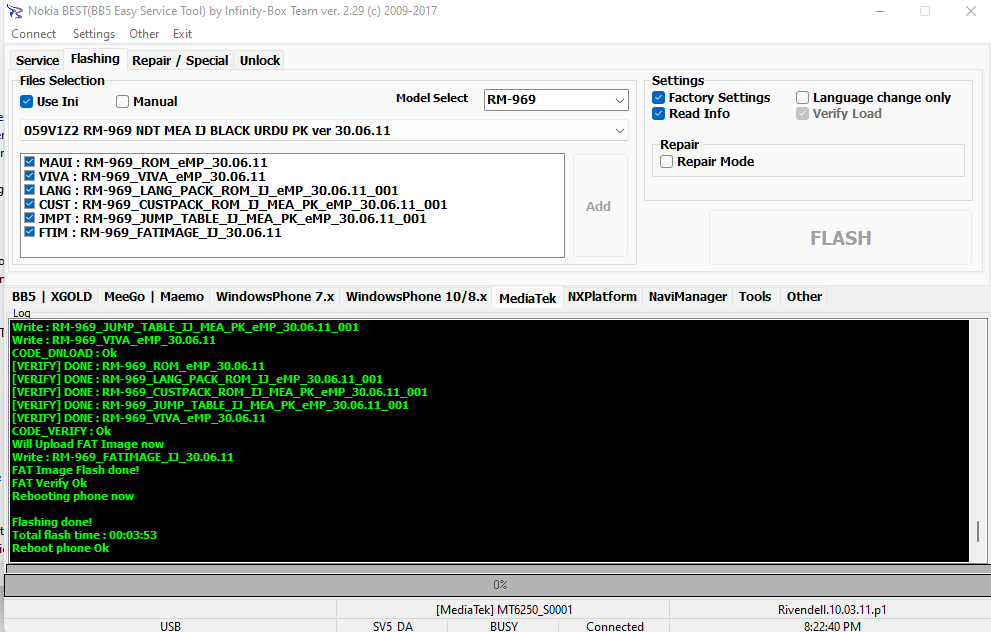
Task: Click the Verify Load checkbox
Action: point(803,113)
